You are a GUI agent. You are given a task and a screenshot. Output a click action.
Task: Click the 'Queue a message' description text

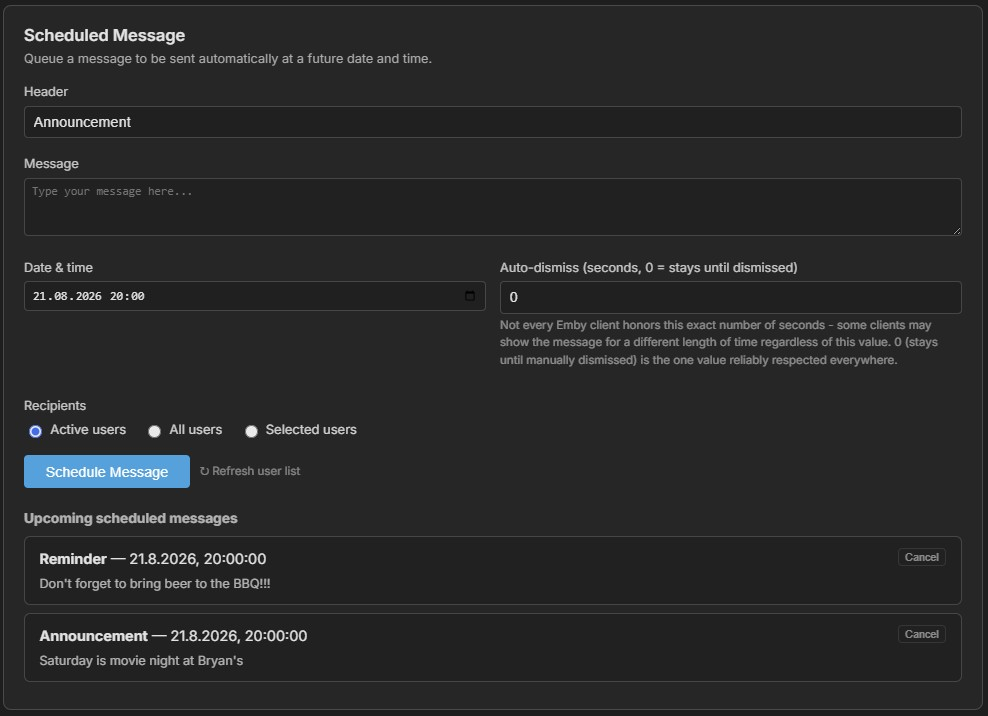pos(227,59)
